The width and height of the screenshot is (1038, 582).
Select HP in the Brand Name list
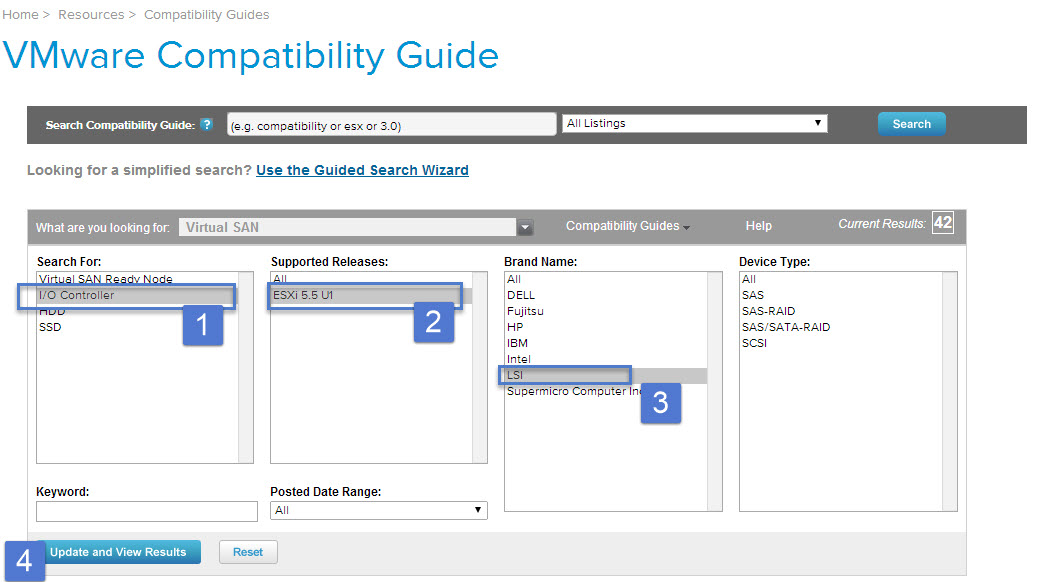(x=606, y=327)
